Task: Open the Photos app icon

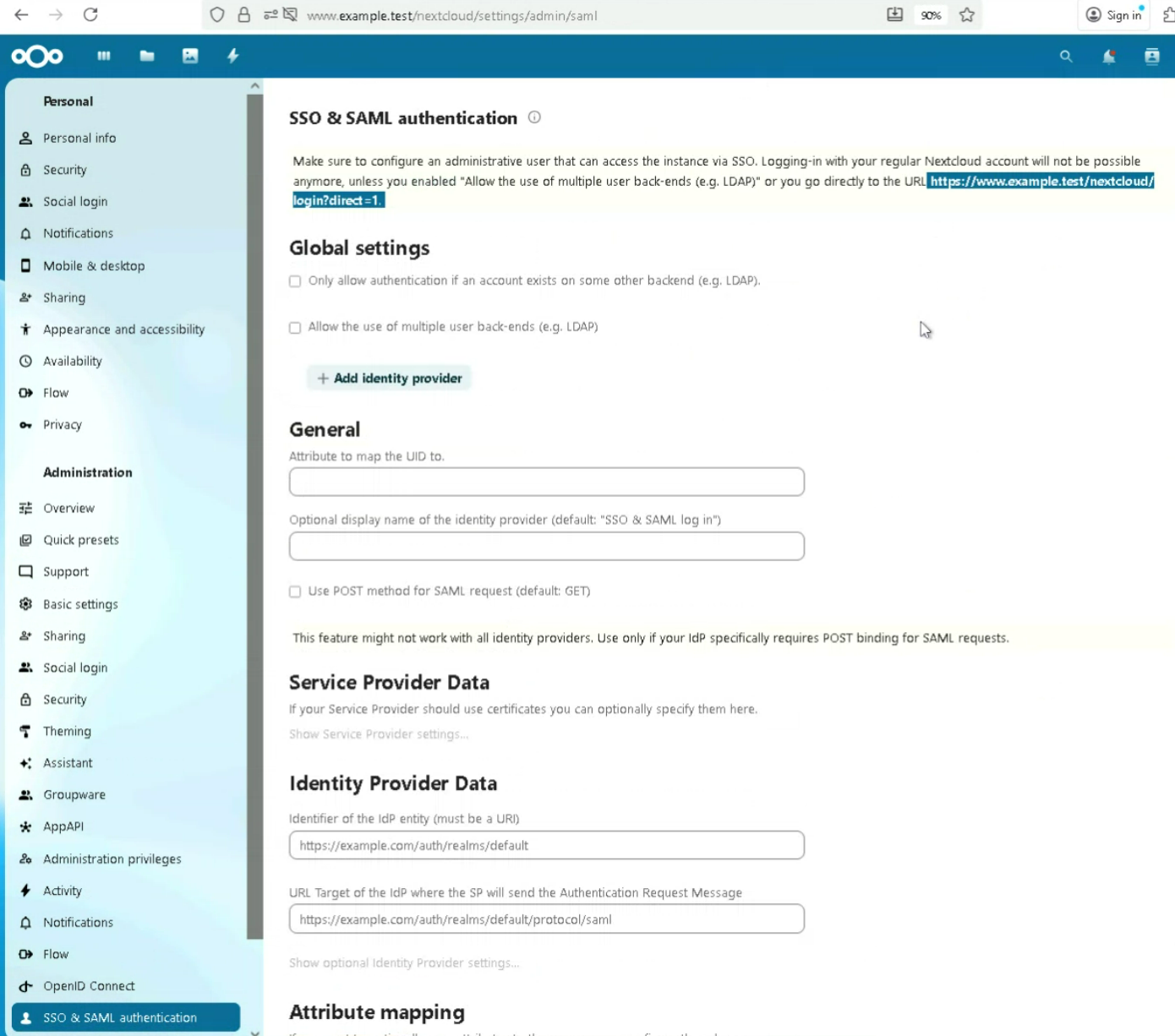Action: (190, 56)
